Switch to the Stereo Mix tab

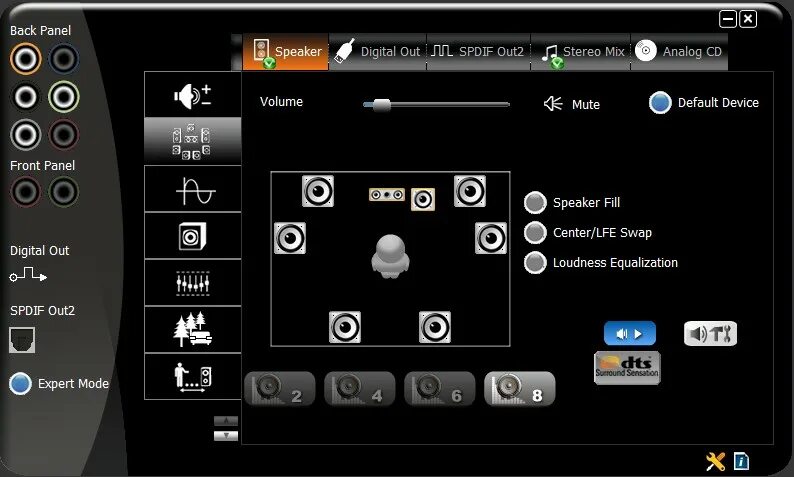point(581,52)
